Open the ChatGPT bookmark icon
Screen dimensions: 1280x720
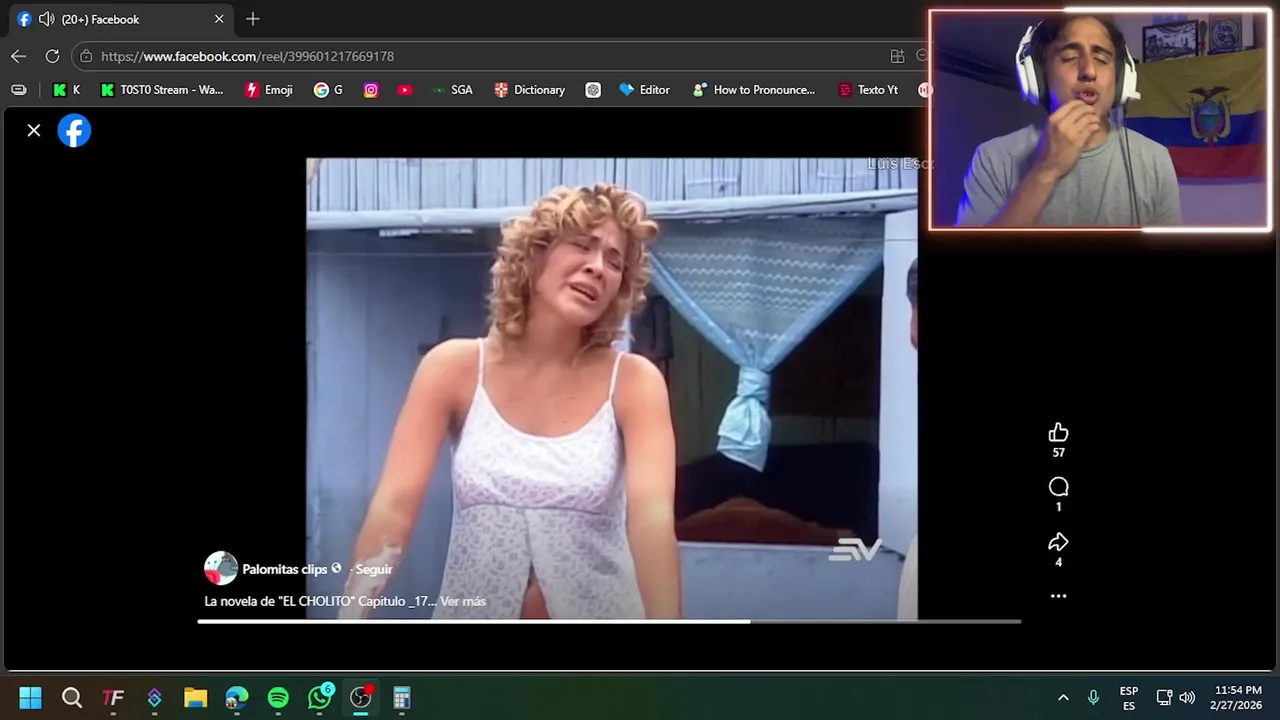593,89
